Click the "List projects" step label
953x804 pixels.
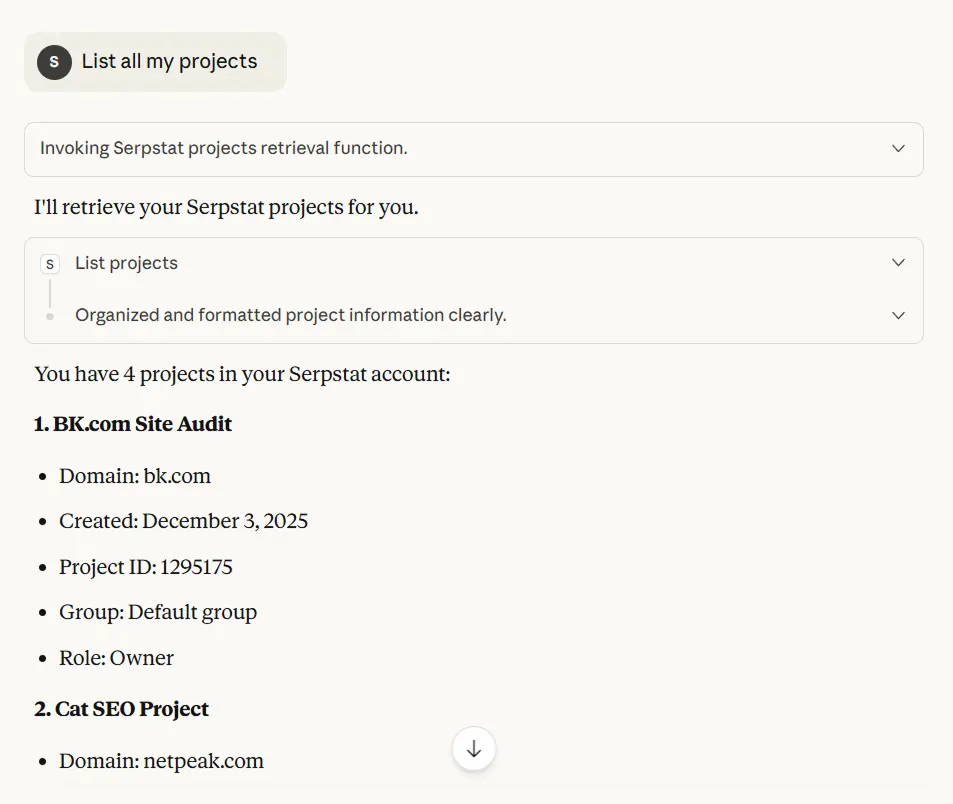click(126, 263)
